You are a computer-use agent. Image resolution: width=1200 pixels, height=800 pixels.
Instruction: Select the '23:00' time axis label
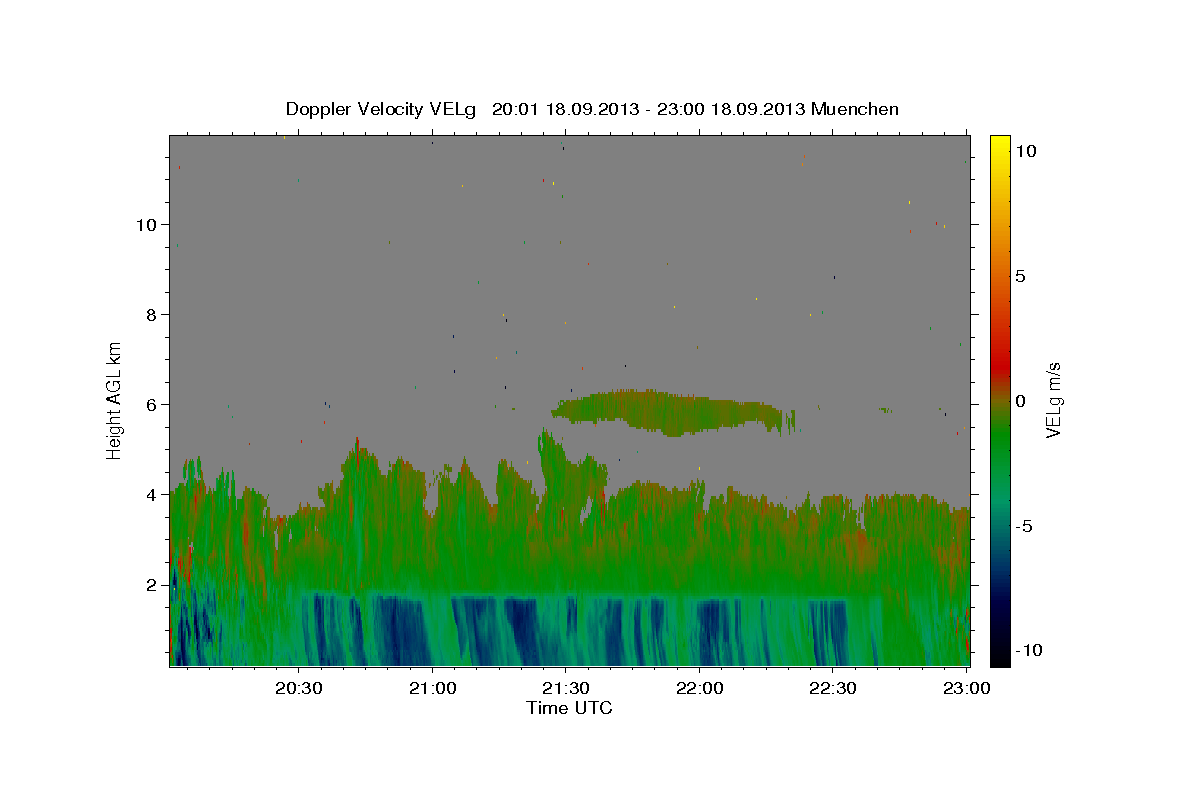966,689
